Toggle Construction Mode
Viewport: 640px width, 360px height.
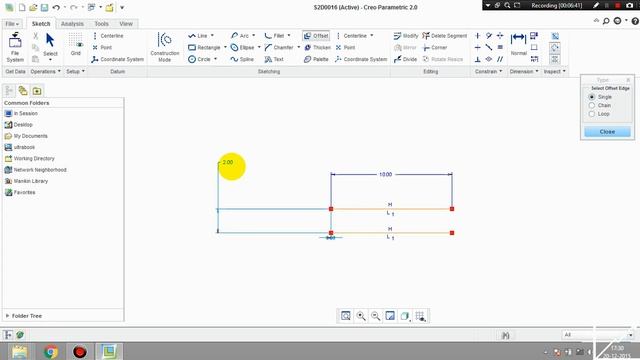(164, 47)
